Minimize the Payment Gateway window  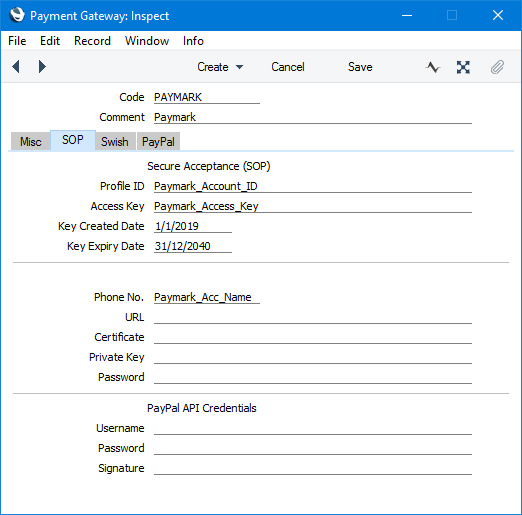(407, 15)
